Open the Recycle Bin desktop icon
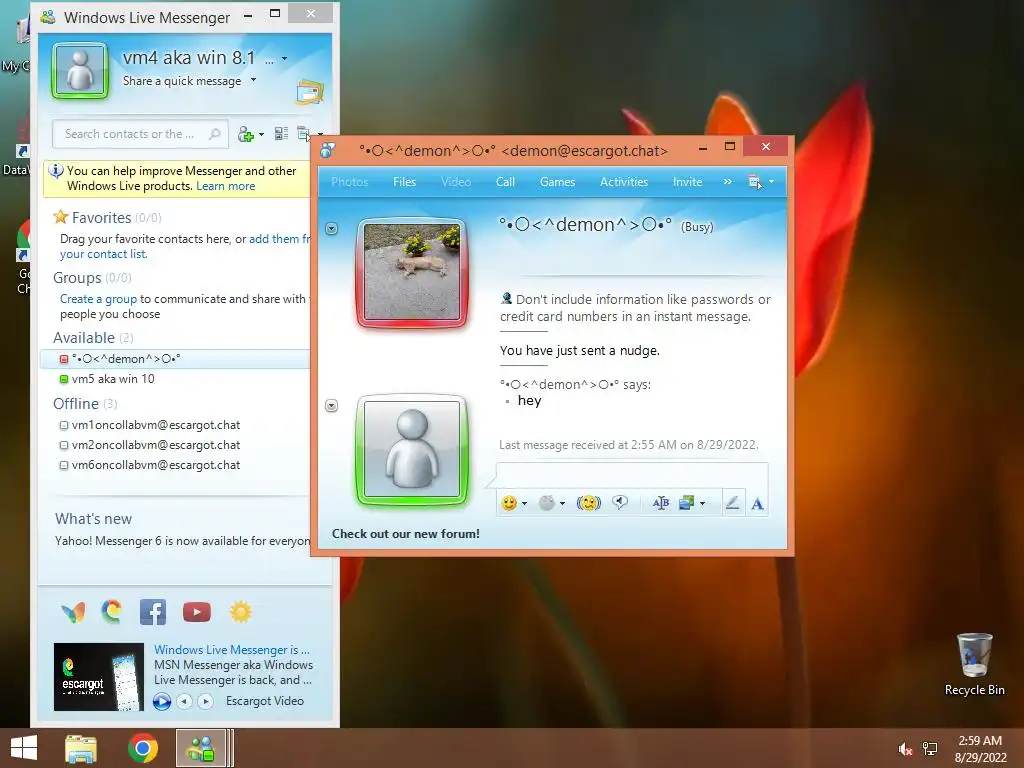The image size is (1024, 768). (x=974, y=664)
